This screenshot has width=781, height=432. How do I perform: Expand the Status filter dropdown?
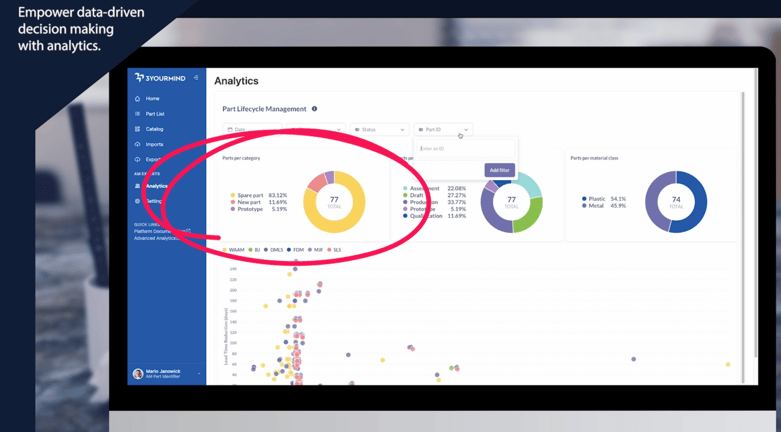pos(380,130)
